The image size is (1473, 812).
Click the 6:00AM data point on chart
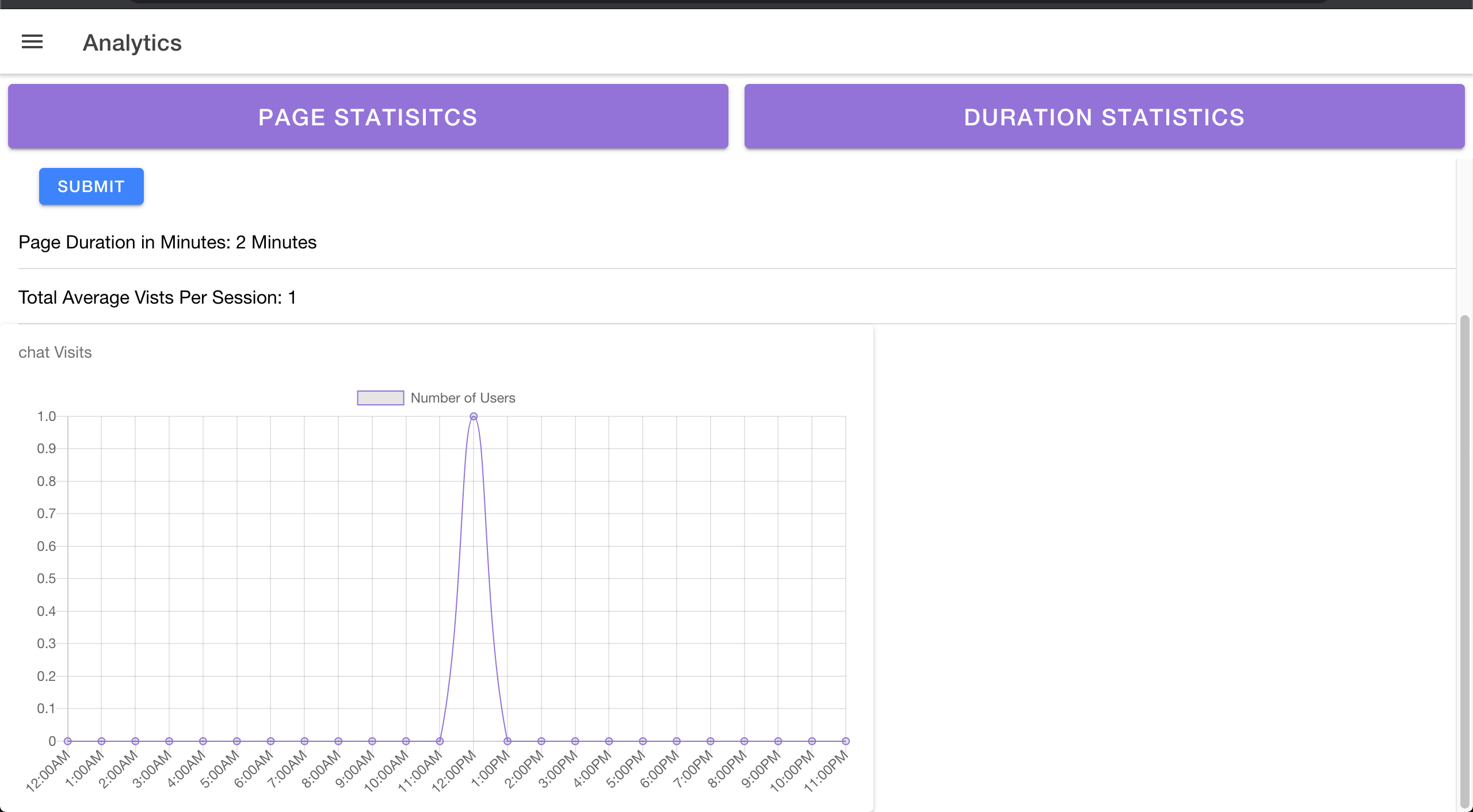pos(270,741)
